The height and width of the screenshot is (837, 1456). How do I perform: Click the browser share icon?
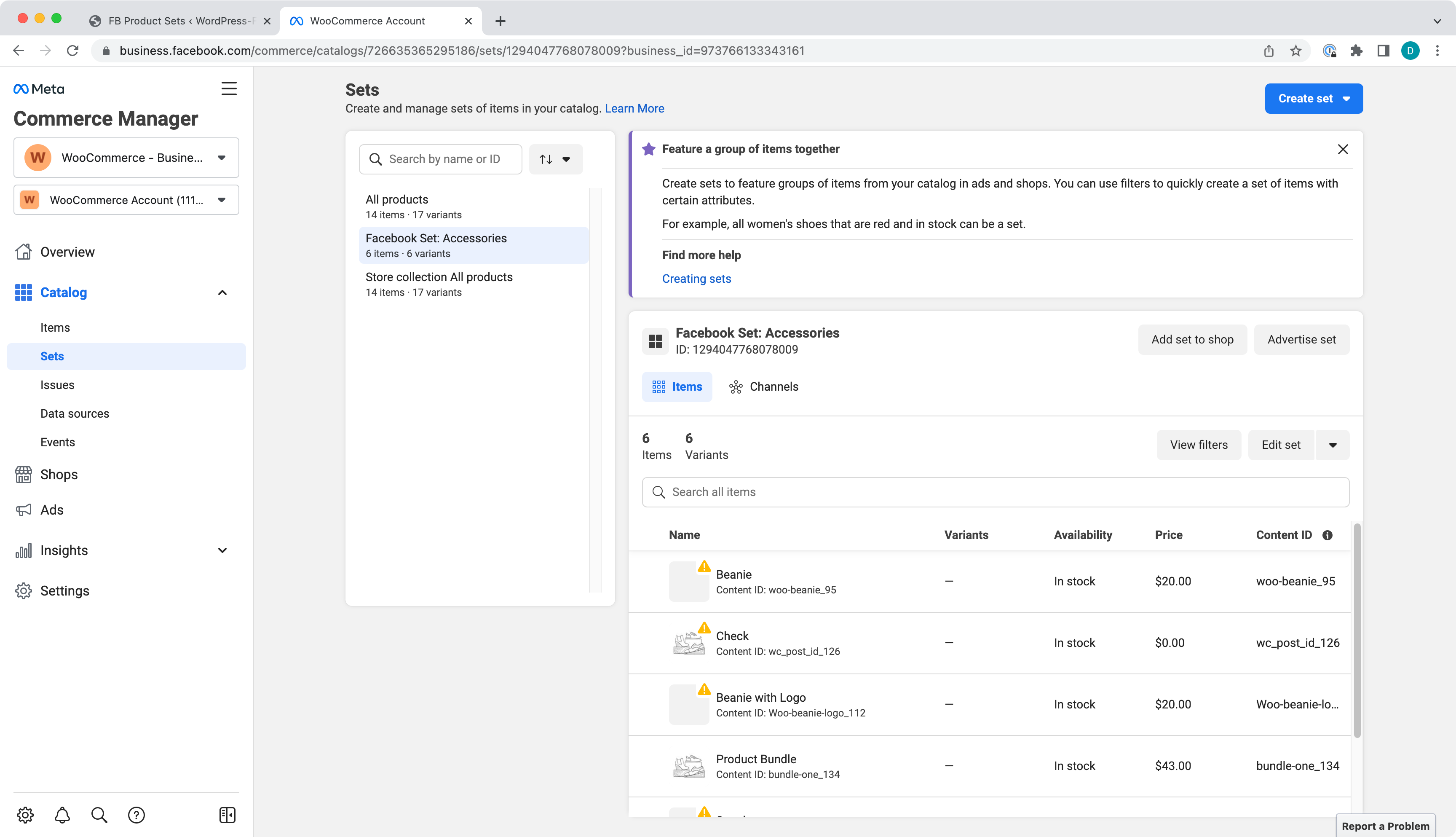point(1269,51)
